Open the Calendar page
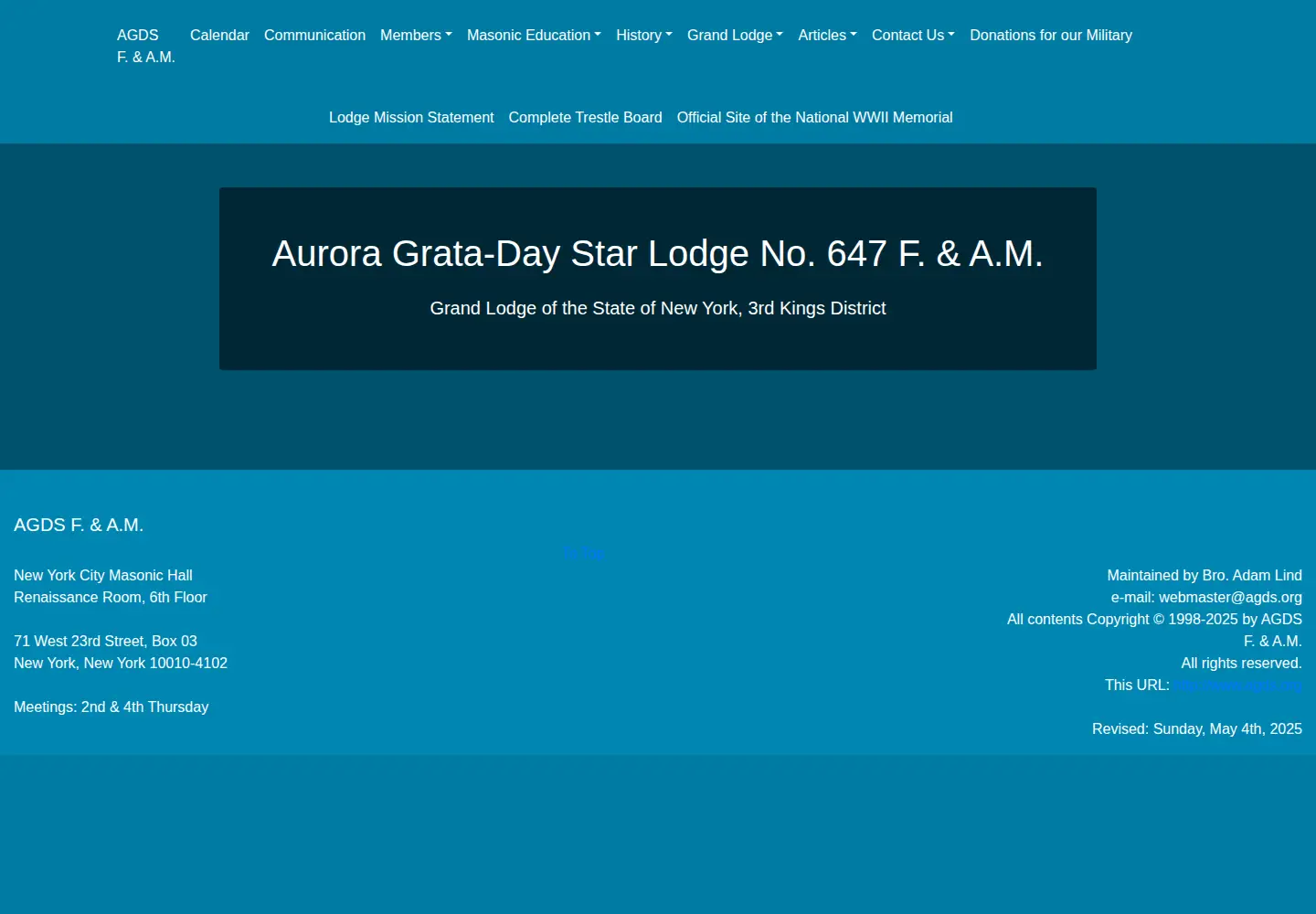 pos(219,35)
